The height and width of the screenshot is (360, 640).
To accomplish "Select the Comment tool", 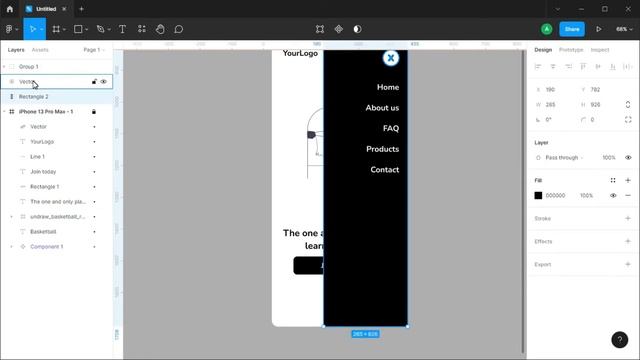I will (x=178, y=29).
